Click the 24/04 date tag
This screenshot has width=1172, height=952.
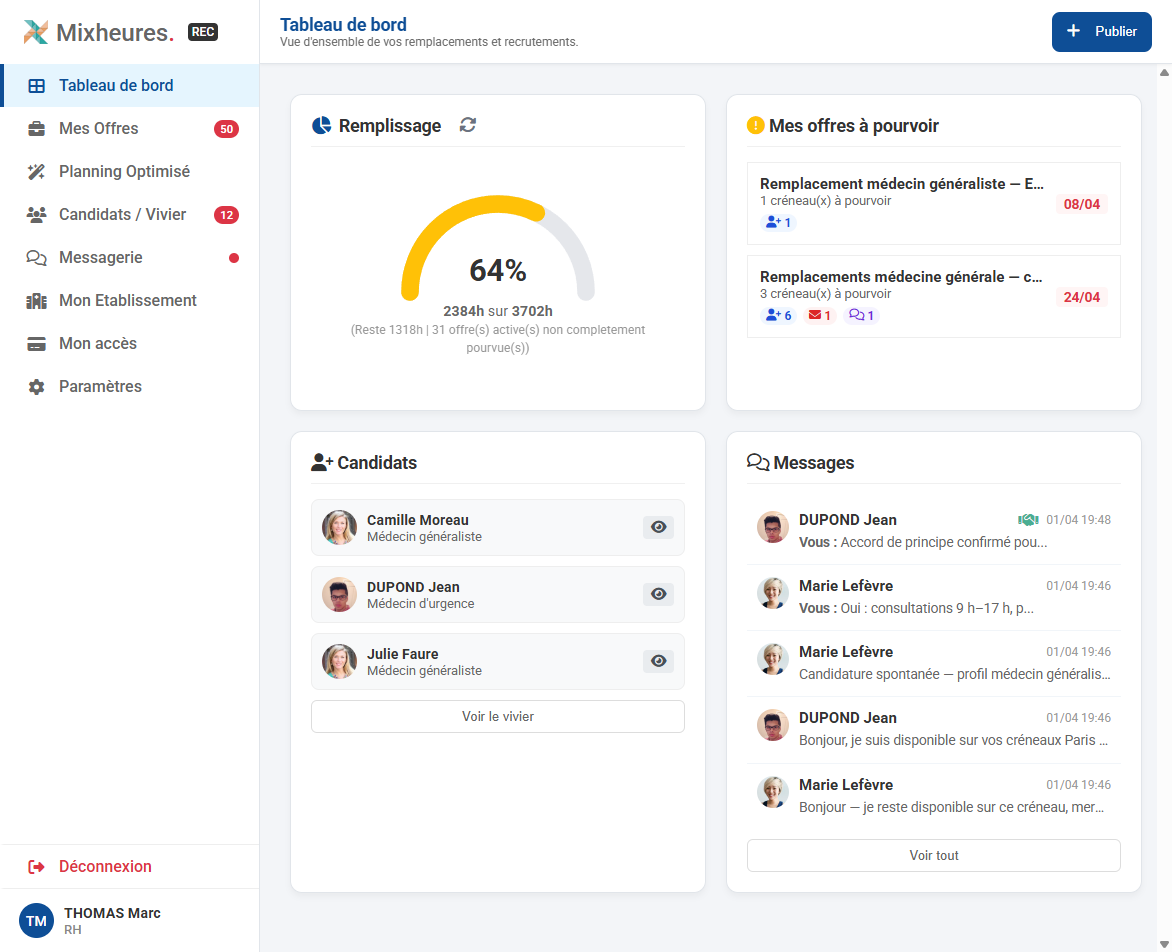point(1082,297)
